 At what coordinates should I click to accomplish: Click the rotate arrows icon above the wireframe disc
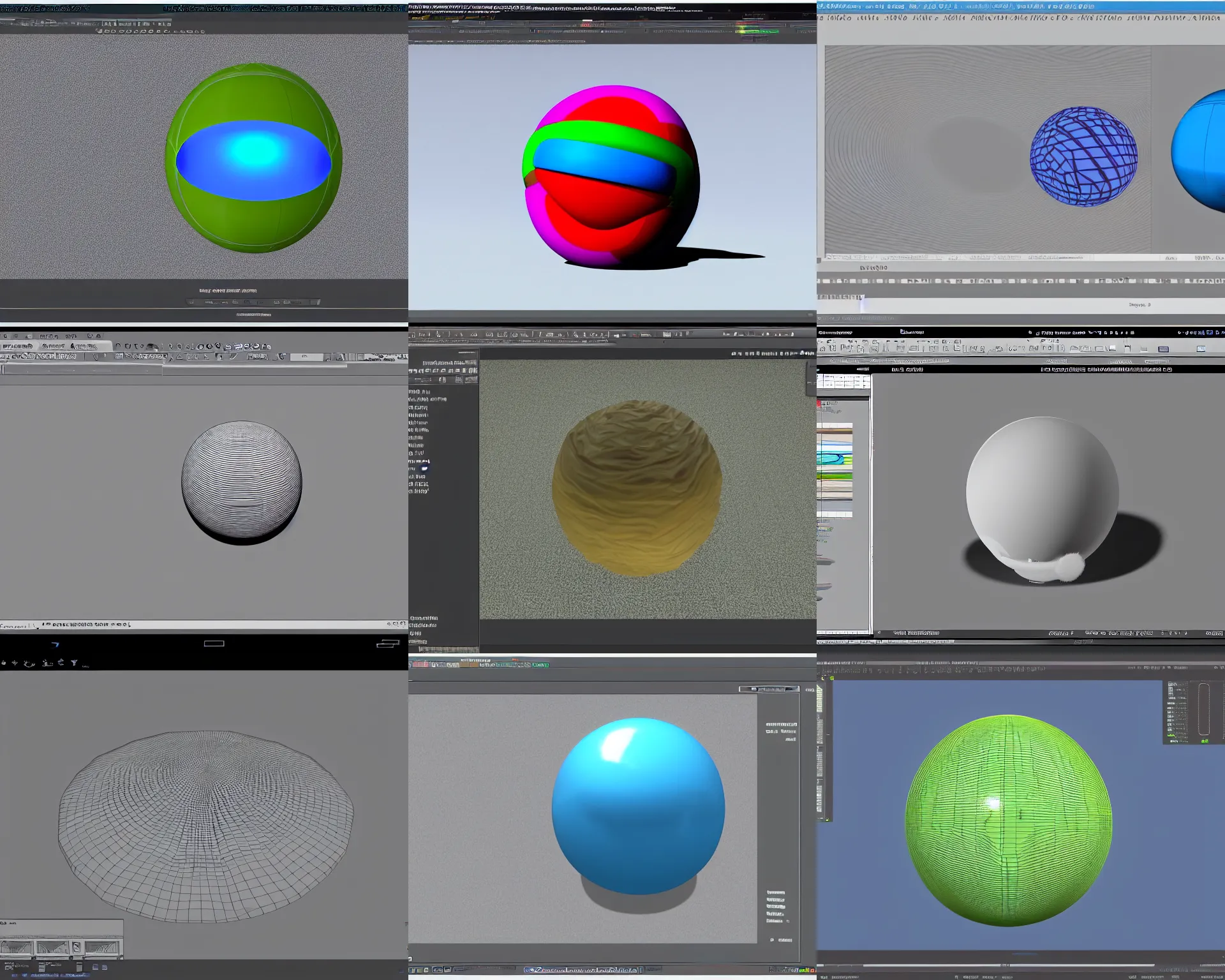(x=29, y=664)
